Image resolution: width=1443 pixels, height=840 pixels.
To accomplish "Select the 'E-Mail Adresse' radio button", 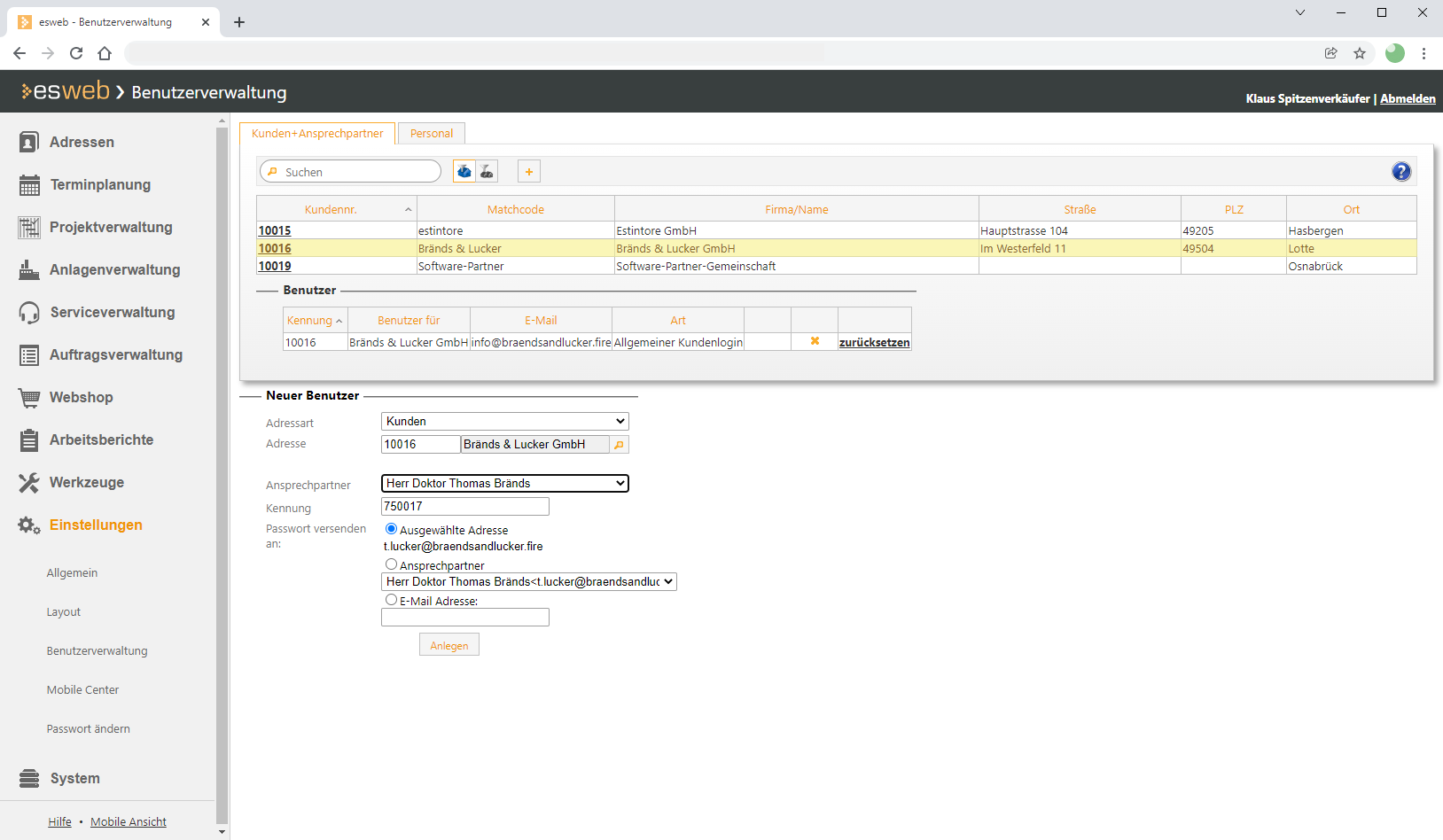I will pyautogui.click(x=391, y=600).
